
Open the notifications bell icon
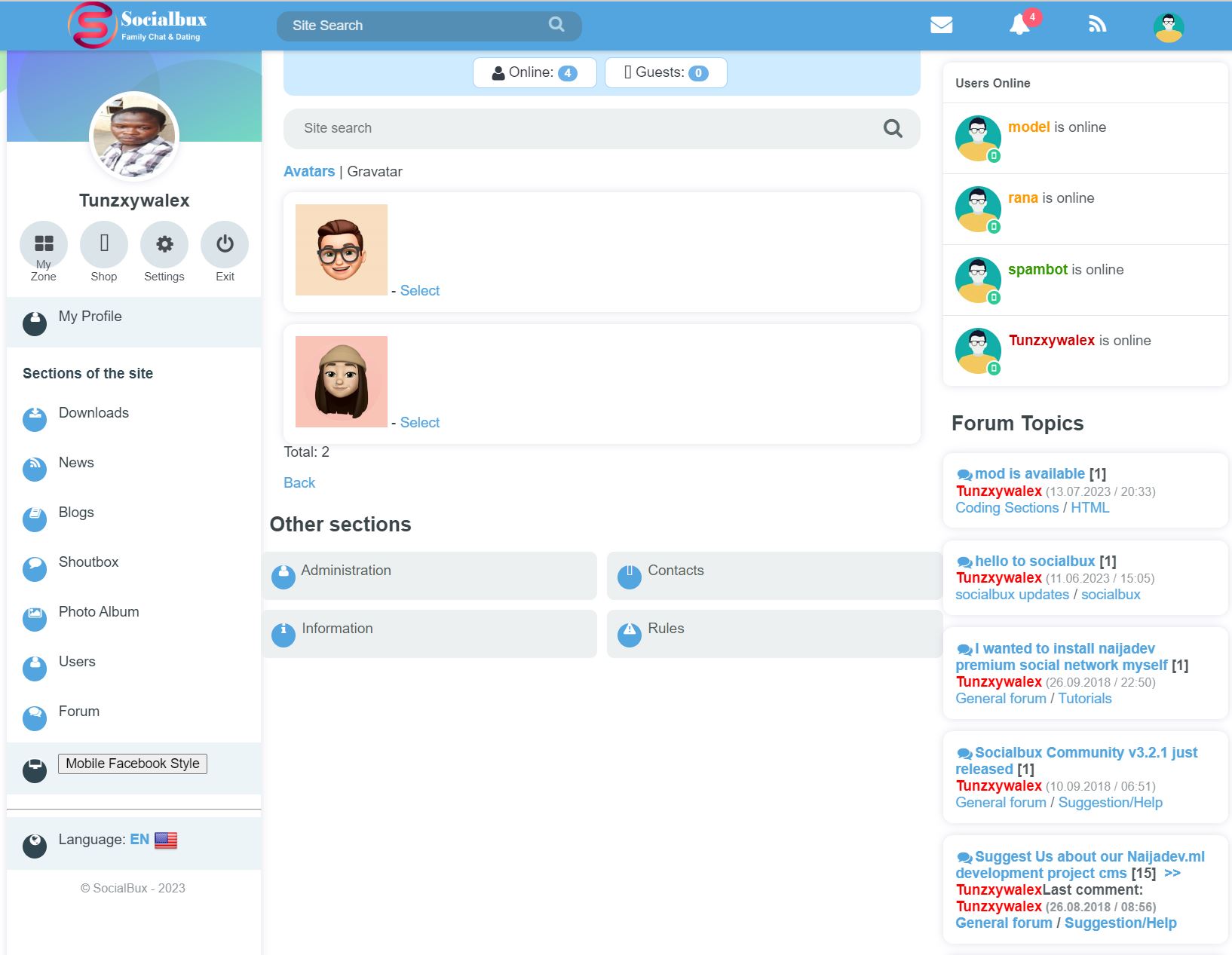pos(1019,24)
